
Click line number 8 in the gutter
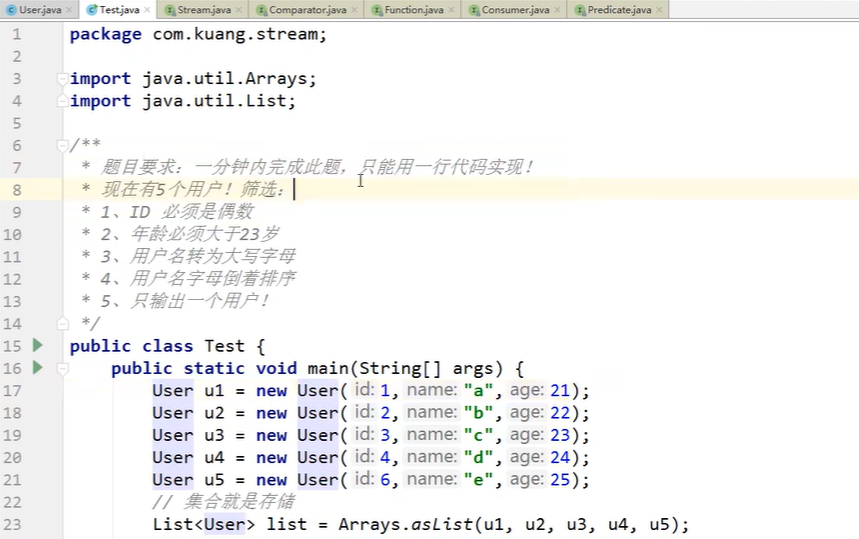(x=17, y=190)
